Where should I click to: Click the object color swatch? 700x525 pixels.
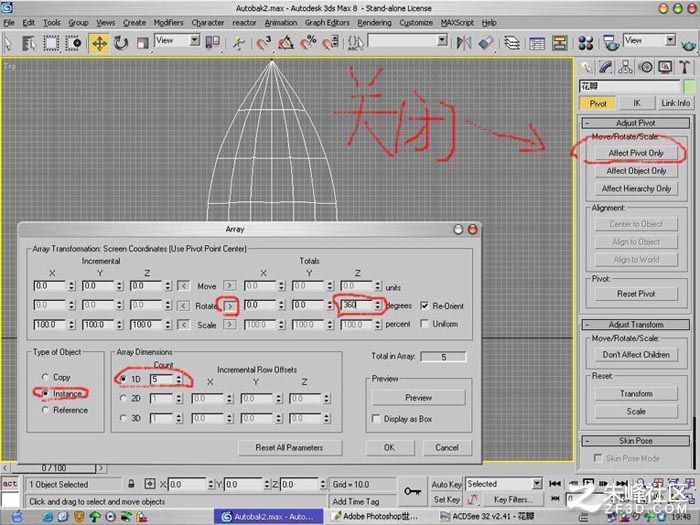tap(689, 86)
